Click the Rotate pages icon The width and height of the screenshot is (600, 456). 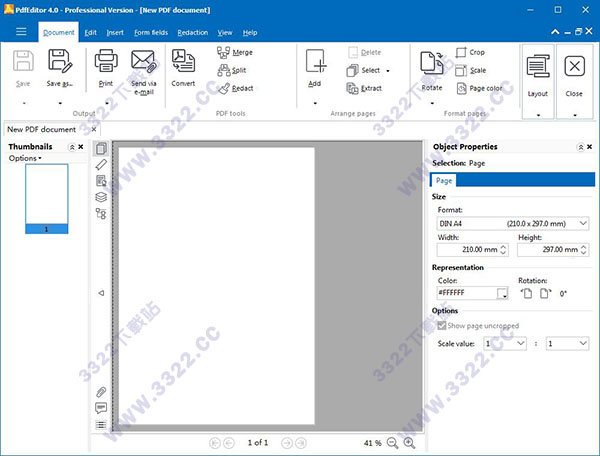(x=432, y=63)
